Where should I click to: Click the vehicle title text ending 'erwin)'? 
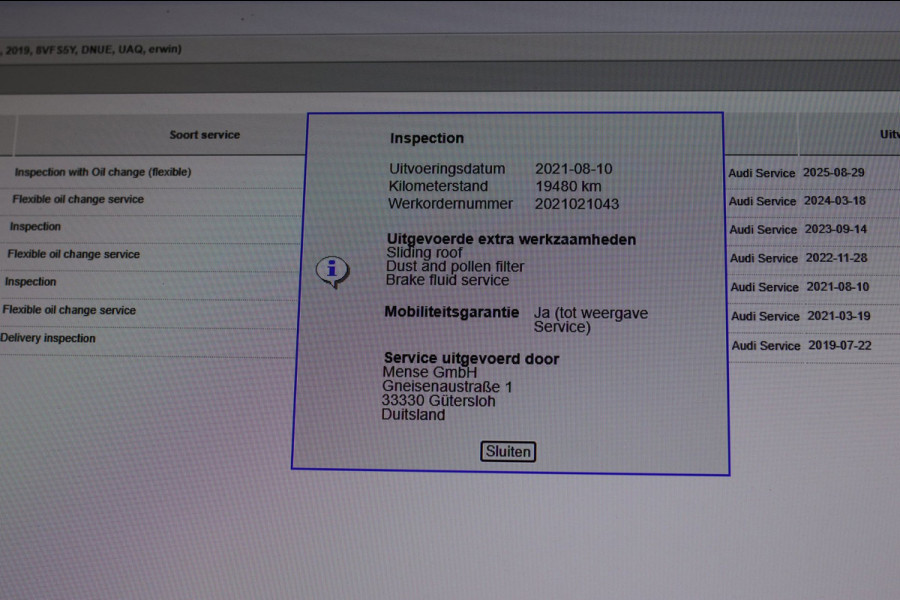pos(91,49)
